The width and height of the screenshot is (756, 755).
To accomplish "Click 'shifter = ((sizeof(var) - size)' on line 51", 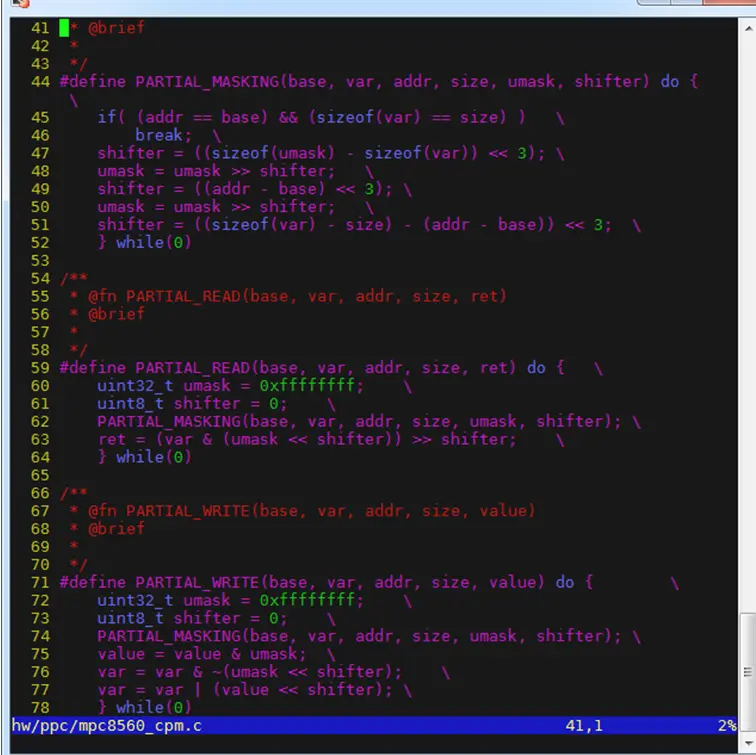I will (244, 225).
